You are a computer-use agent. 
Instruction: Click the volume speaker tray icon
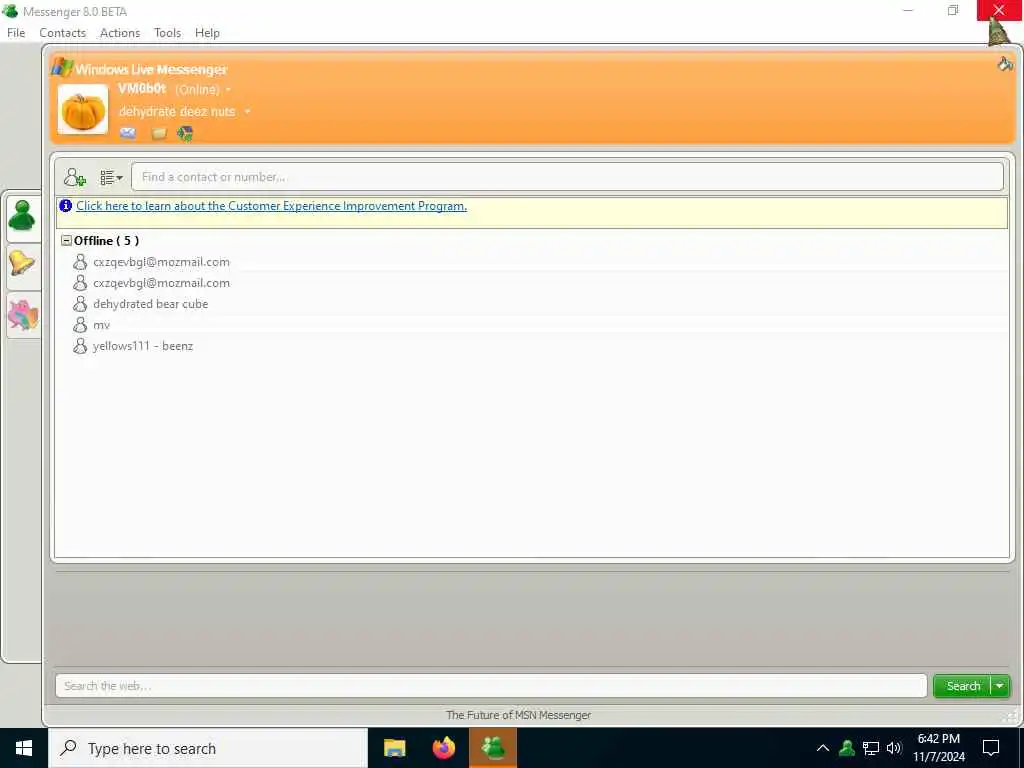(x=894, y=748)
